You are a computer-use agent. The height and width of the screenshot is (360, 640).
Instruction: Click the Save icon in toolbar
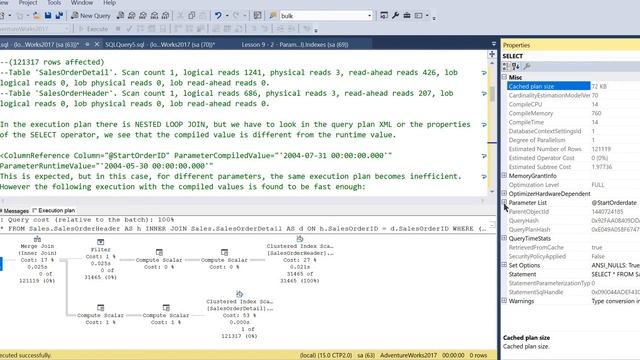pyautogui.click(x=48, y=16)
